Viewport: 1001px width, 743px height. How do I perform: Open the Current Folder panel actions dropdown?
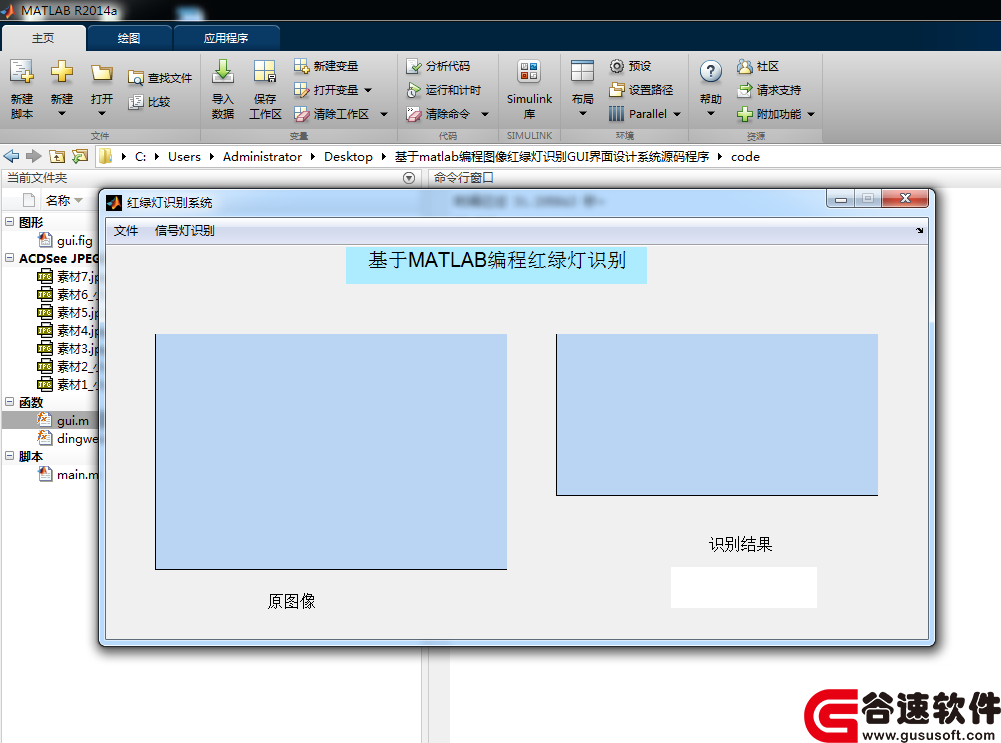click(x=409, y=178)
